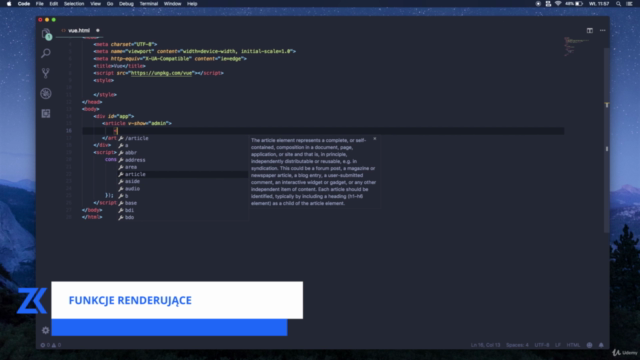Choose /article closing tag suggestion
The image size is (640, 360).
[183, 138]
